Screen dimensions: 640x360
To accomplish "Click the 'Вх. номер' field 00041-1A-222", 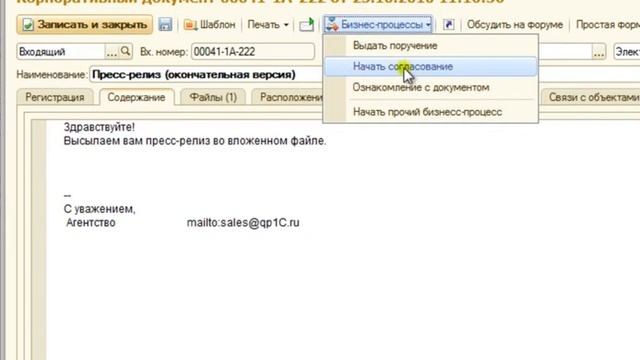I will coord(253,52).
